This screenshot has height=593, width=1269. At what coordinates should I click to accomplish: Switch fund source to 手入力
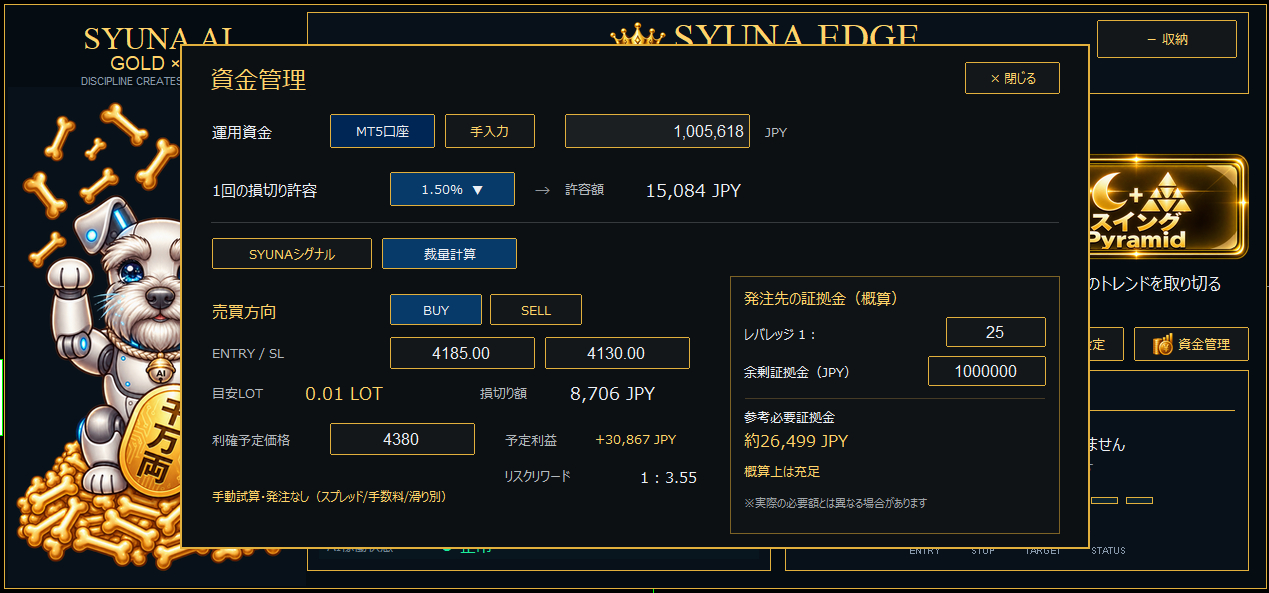tap(490, 131)
